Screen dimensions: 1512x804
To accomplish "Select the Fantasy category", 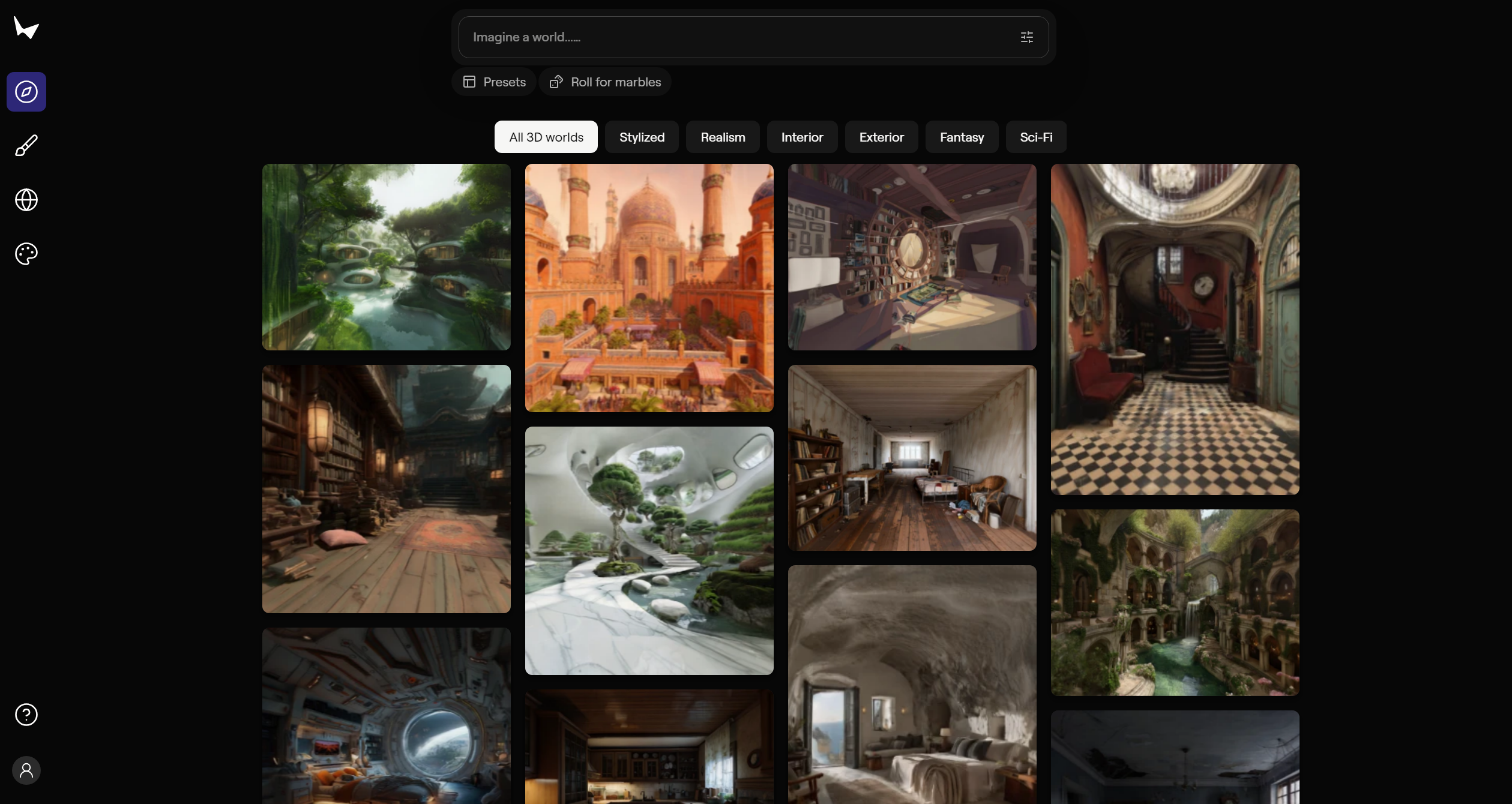I will (x=962, y=137).
